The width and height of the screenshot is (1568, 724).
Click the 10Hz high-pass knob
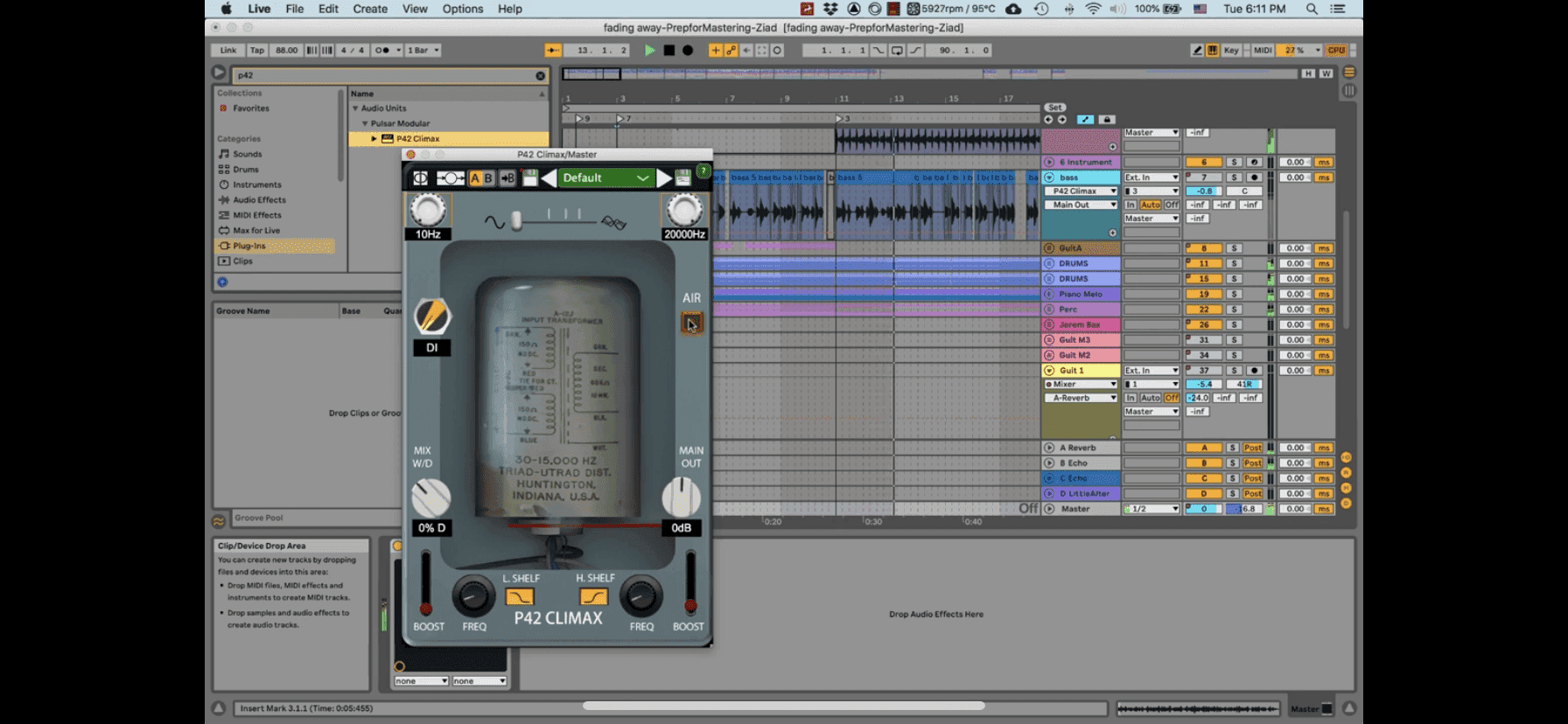click(x=428, y=210)
